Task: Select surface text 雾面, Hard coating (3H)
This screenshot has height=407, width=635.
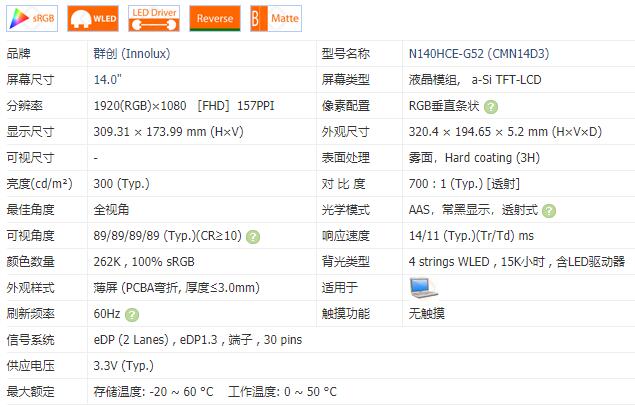Action: click(474, 158)
